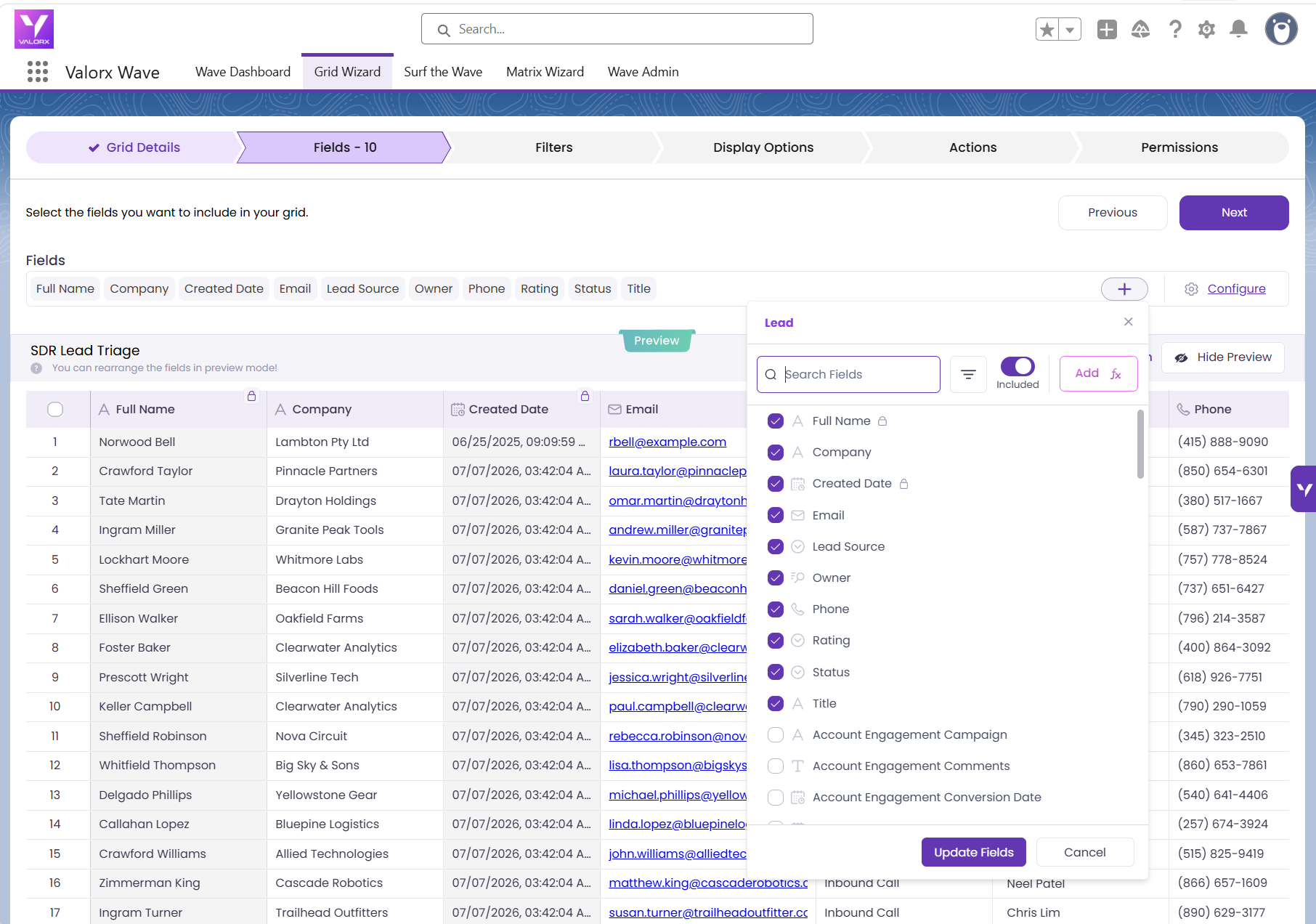This screenshot has height=924, width=1316.
Task: Focus the Search Fields input box
Action: coord(848,375)
